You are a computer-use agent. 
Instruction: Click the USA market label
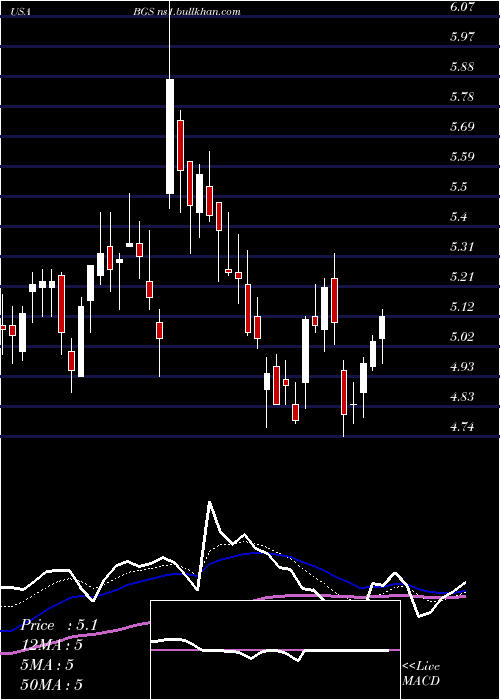click(20, 12)
